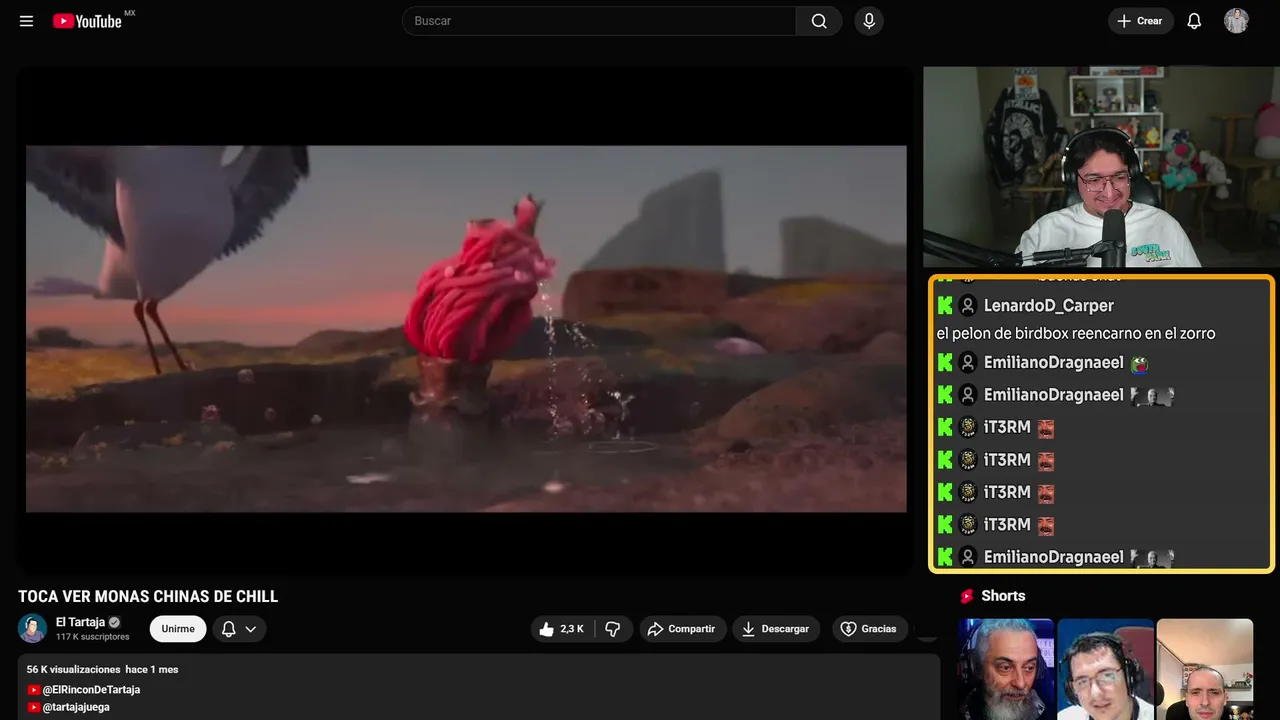The width and height of the screenshot is (1280, 720).
Task: Open El Tartaja channel avatar
Action: click(32, 628)
